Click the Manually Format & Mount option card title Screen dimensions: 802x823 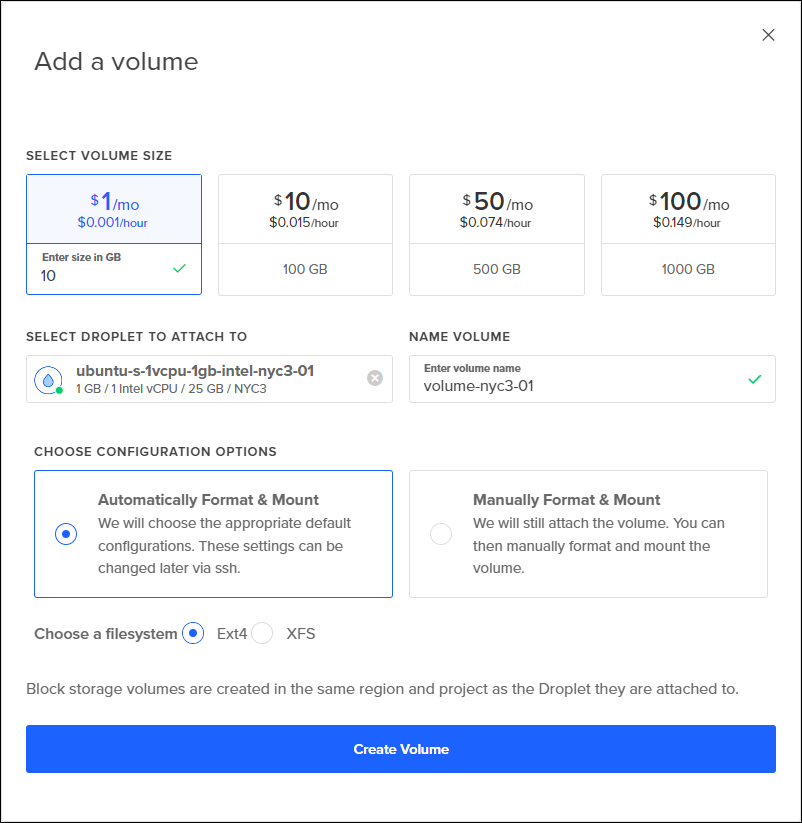point(566,499)
